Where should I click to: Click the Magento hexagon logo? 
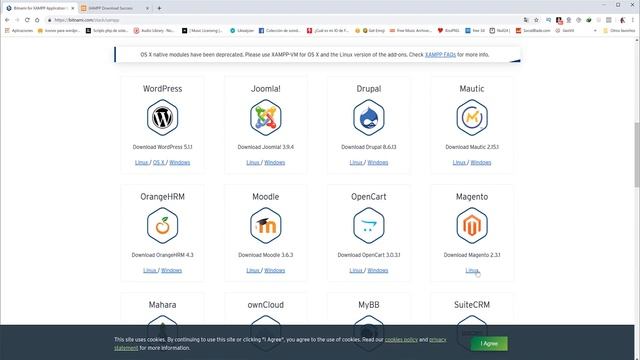tap(472, 225)
